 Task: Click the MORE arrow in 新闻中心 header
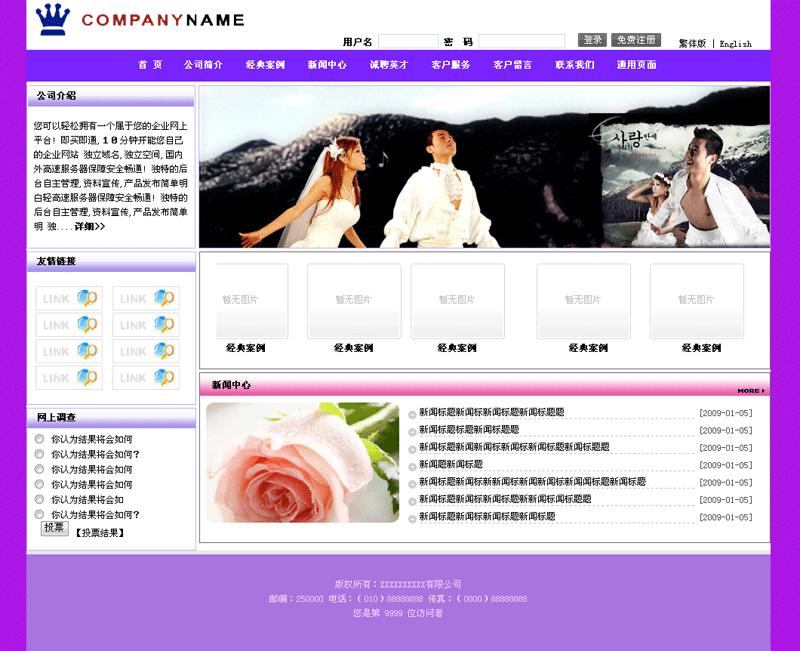tap(751, 390)
